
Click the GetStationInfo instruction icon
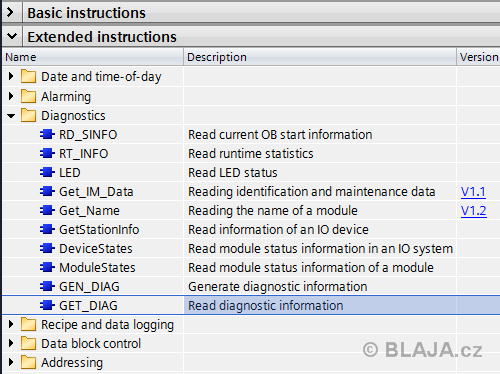tap(47, 229)
